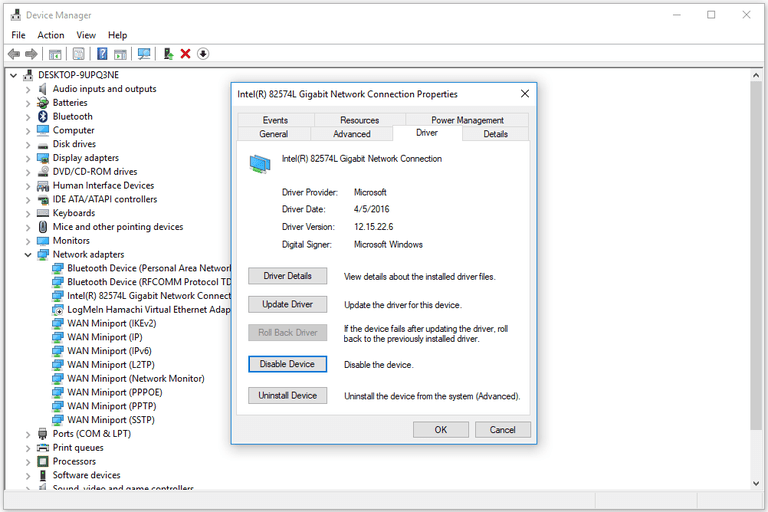Click the Print queues printer icon
The width and height of the screenshot is (768, 512).
[43, 448]
